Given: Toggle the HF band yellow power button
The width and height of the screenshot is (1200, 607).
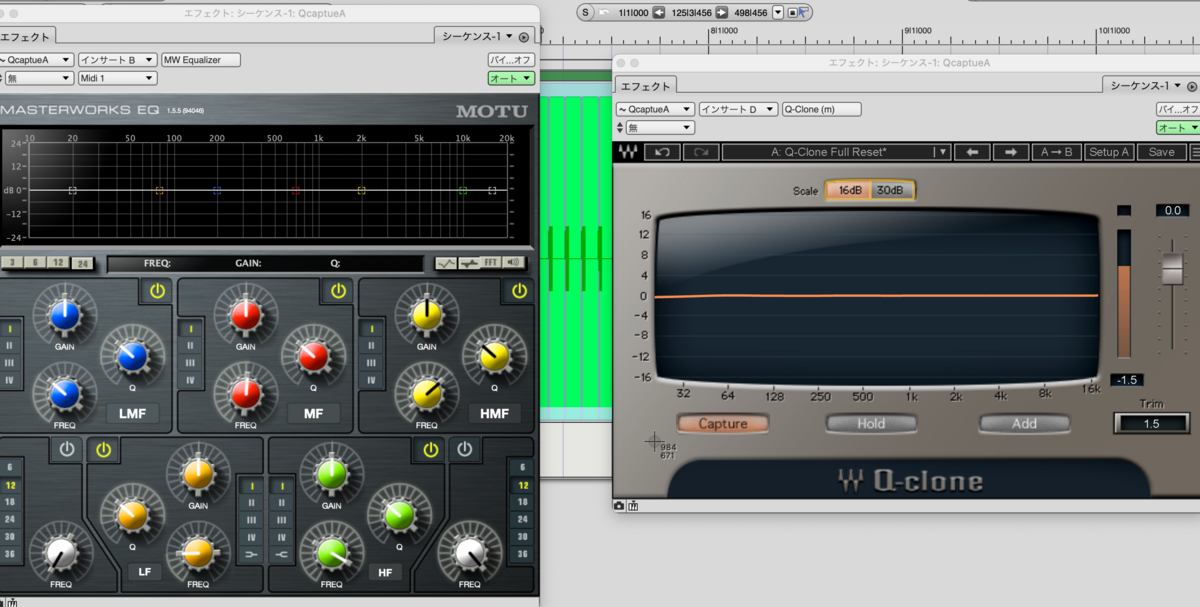Looking at the screenshot, I should pyautogui.click(x=430, y=449).
